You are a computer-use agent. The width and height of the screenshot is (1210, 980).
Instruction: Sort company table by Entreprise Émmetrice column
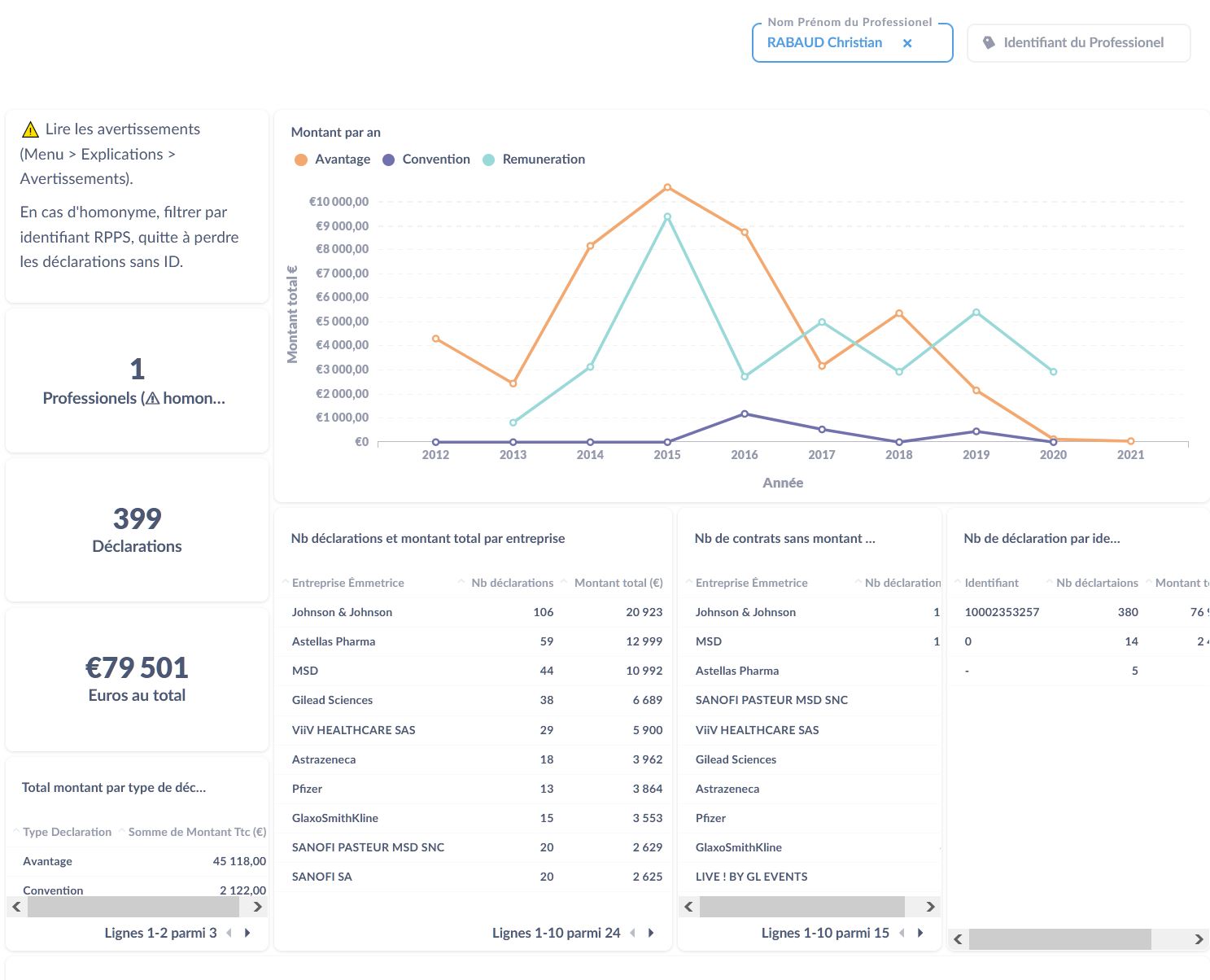point(347,583)
